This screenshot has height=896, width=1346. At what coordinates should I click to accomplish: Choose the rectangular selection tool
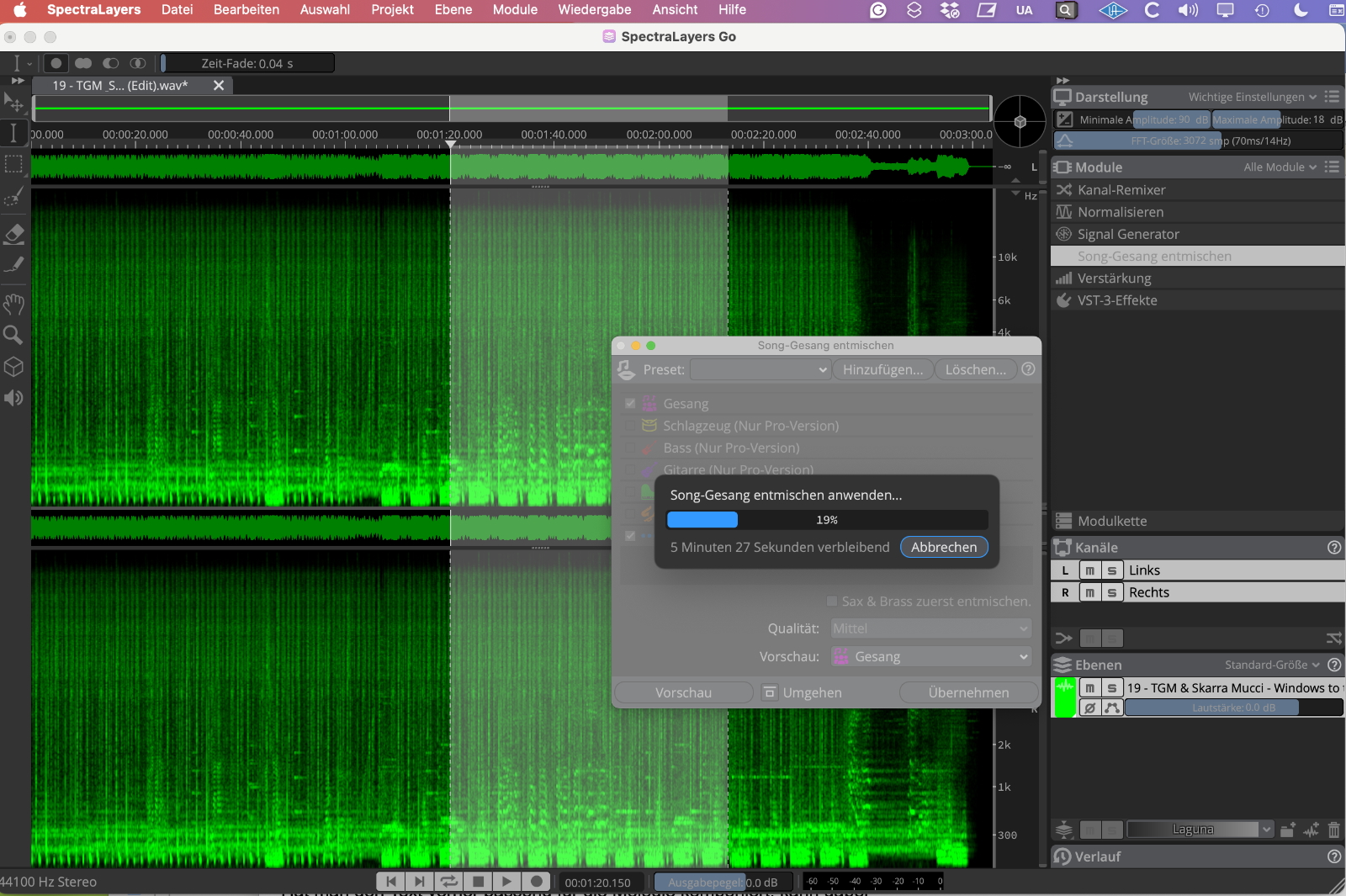coord(13,164)
